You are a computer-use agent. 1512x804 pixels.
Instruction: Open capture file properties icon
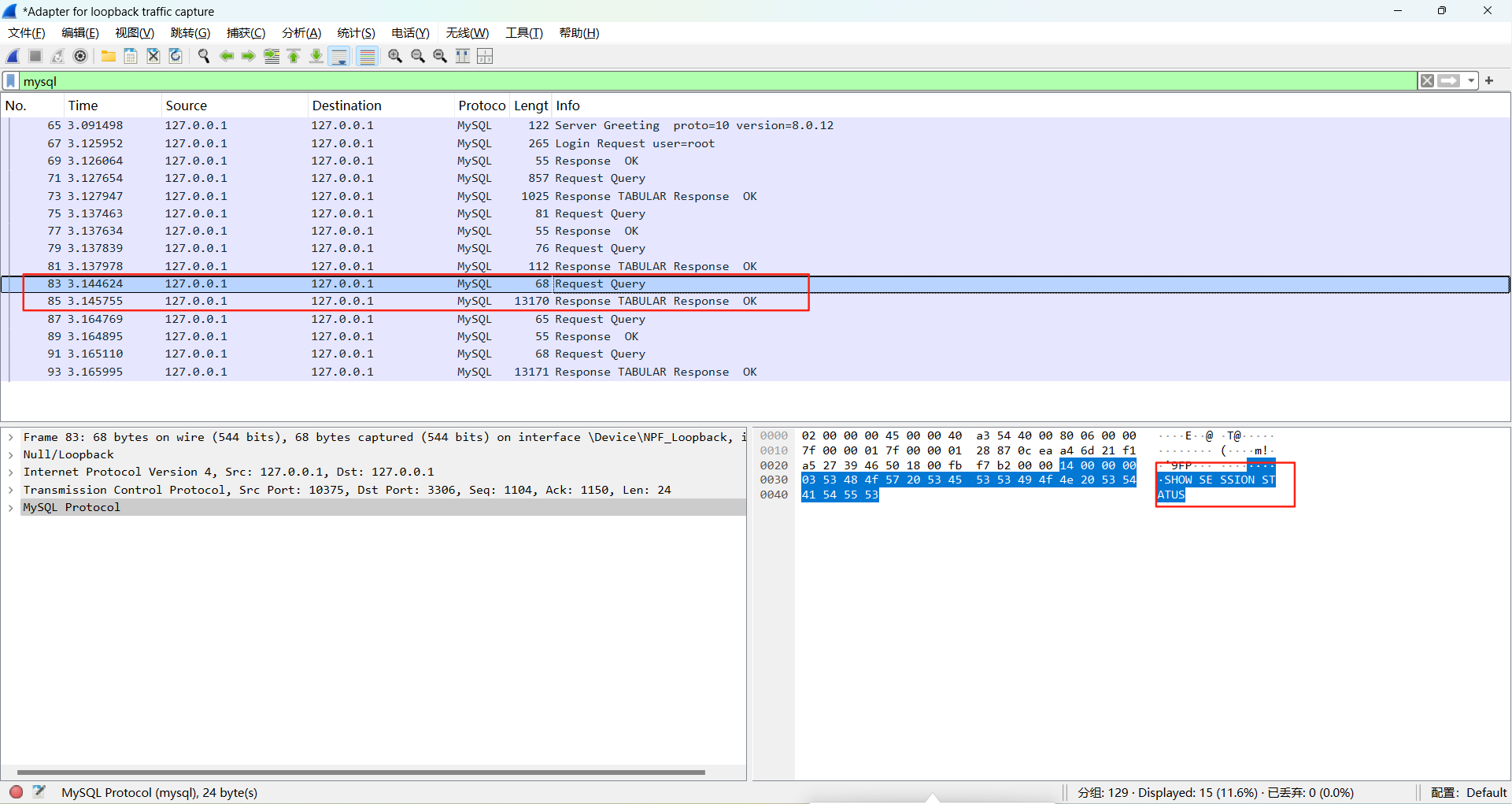tap(39, 791)
